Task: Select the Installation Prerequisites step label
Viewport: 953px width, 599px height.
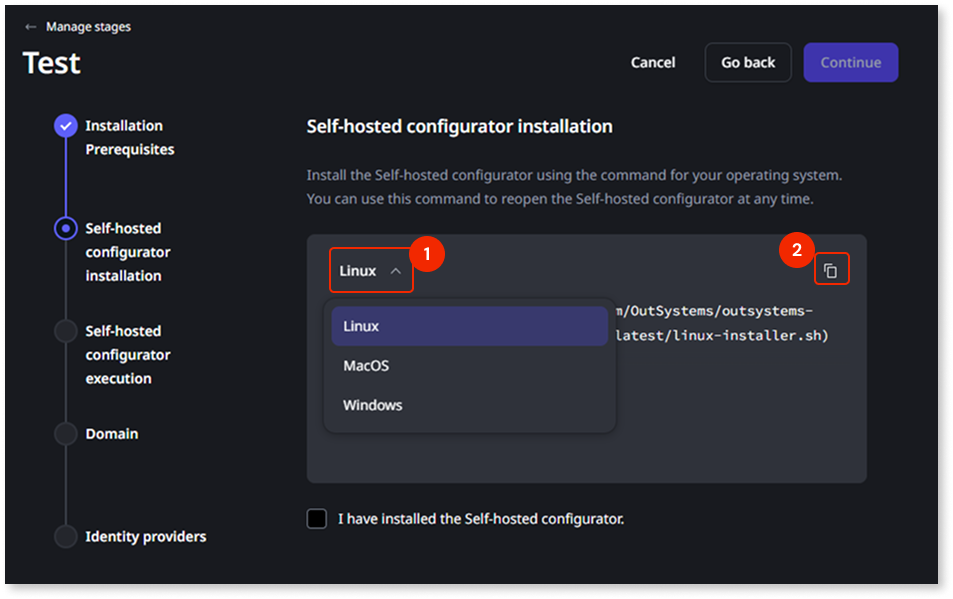Action: click(129, 137)
